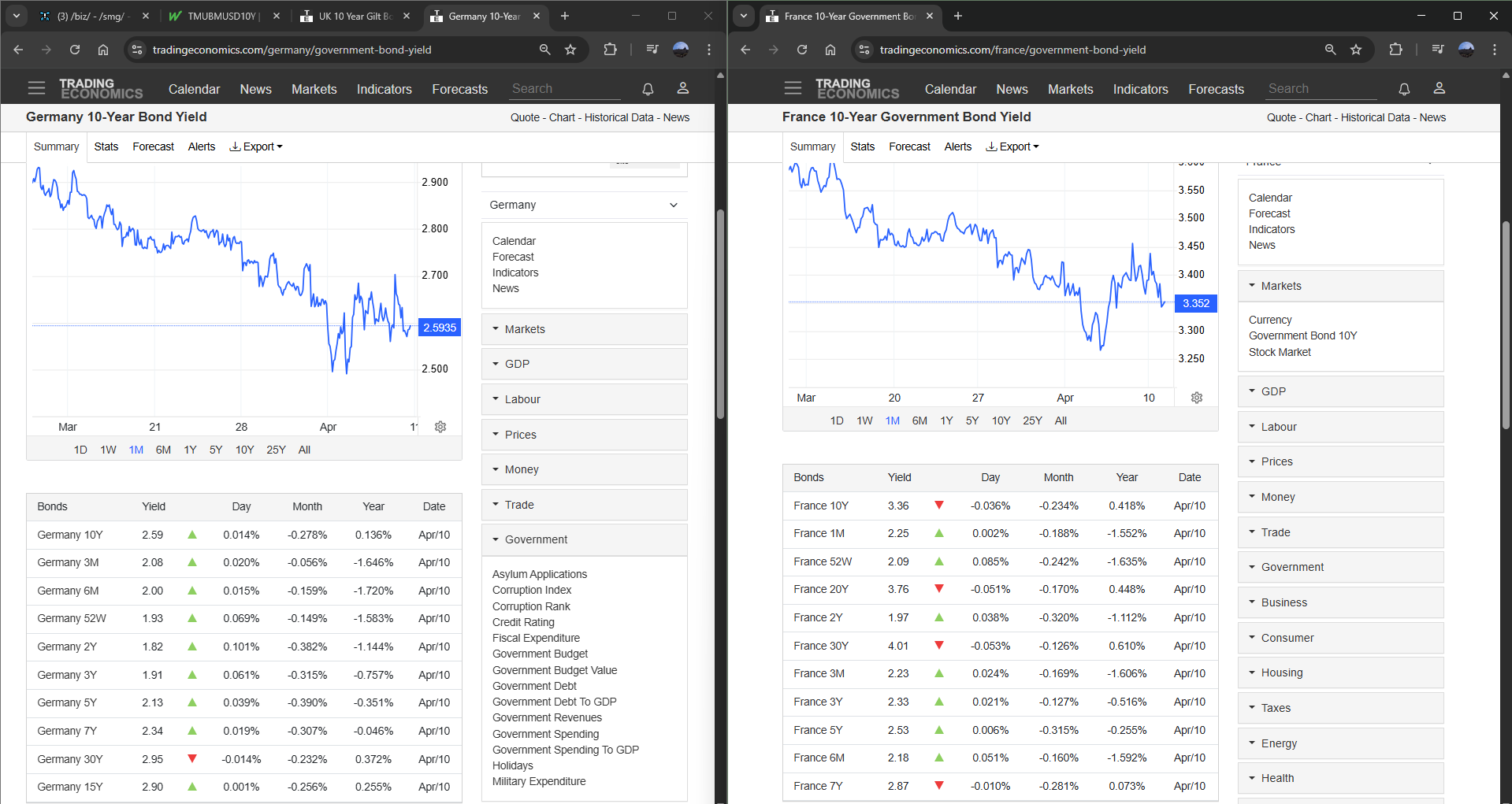Open Export dropdown on France page
Image resolution: width=1512 pixels, height=804 pixels.
click(1012, 146)
